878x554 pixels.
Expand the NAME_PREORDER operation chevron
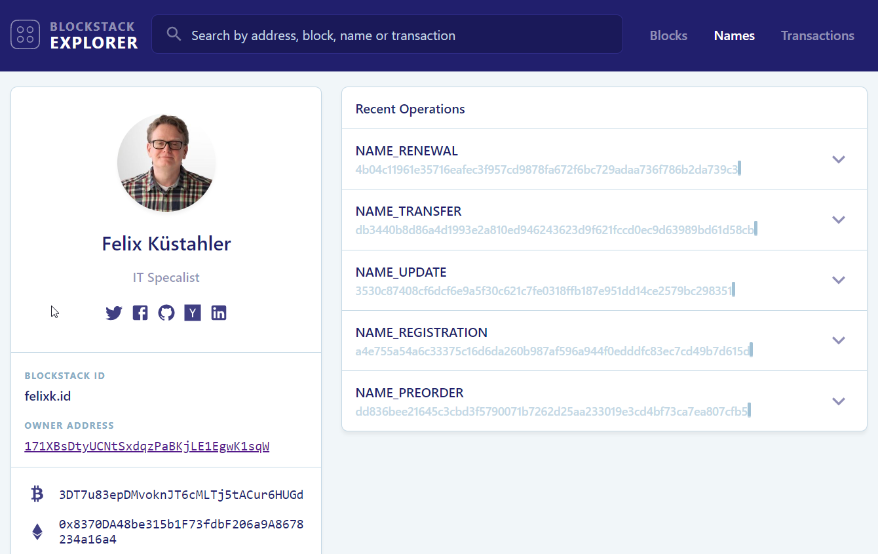point(838,401)
